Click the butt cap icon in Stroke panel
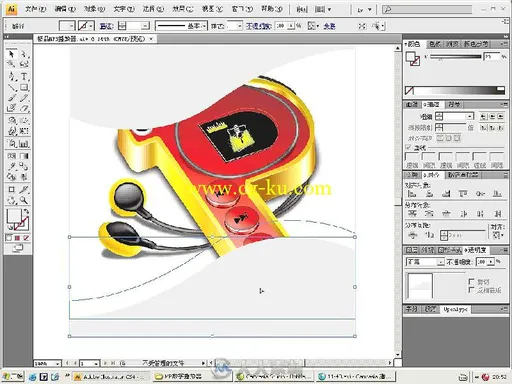Viewport: 512px width, 384px height. (x=483, y=116)
